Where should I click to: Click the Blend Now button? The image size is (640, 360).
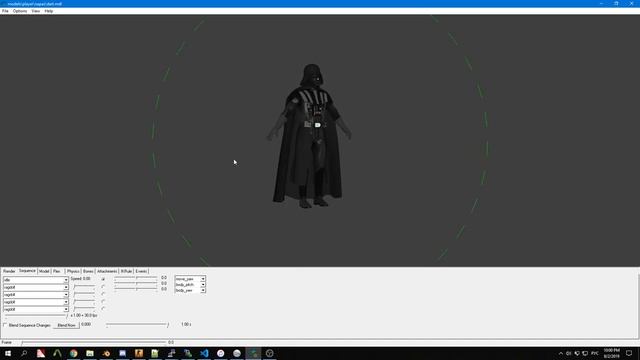click(66, 325)
